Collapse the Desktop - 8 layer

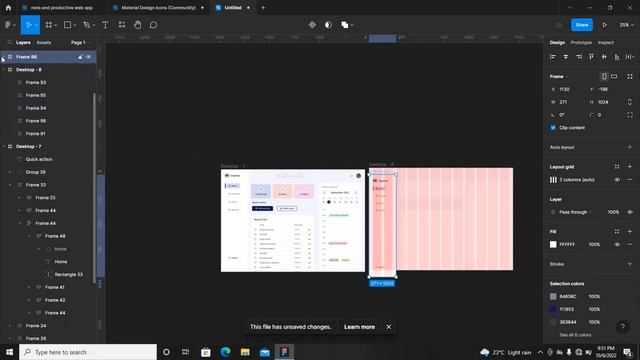(x=4, y=70)
